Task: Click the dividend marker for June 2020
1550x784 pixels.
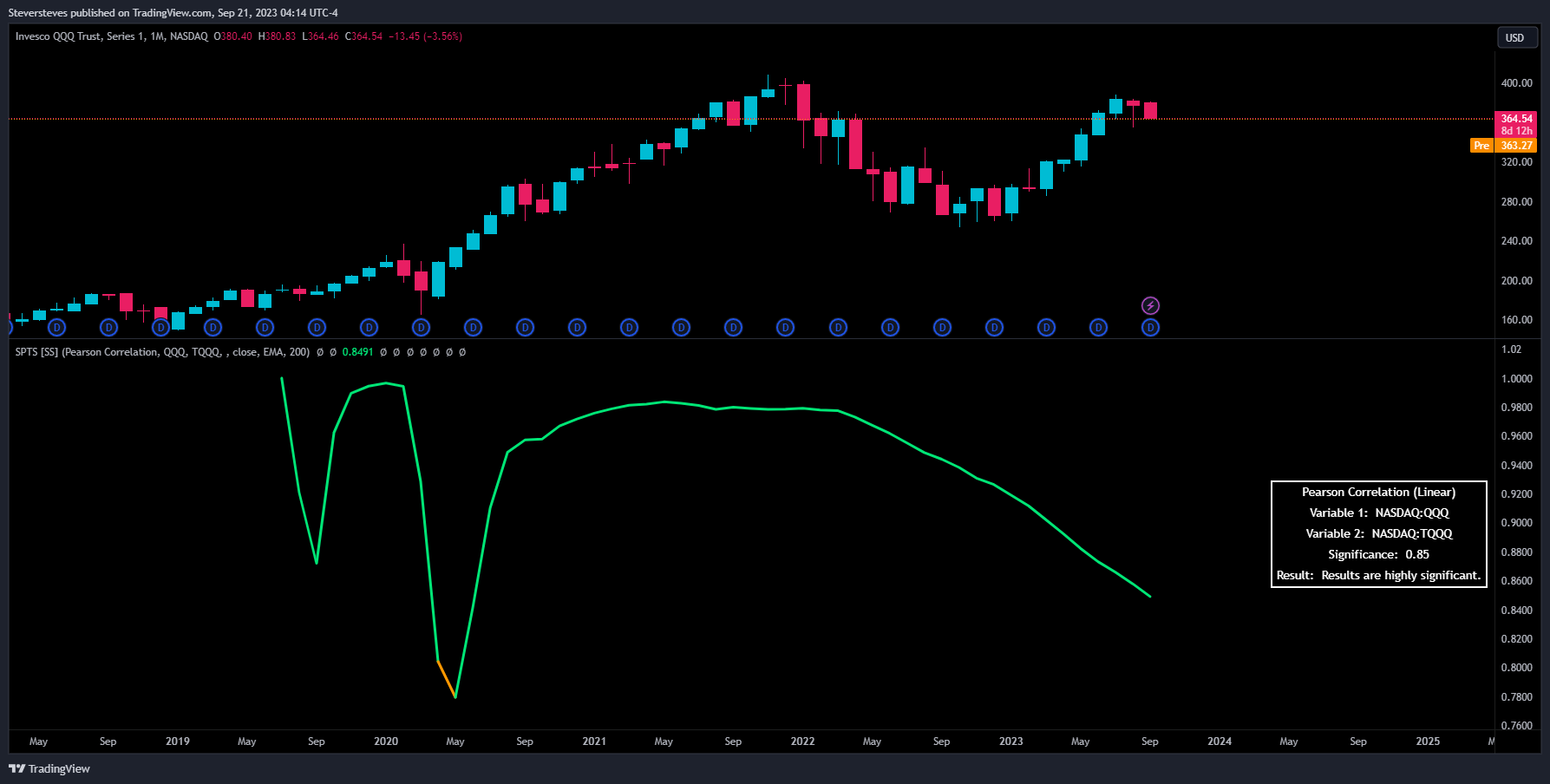Action: 473,327
